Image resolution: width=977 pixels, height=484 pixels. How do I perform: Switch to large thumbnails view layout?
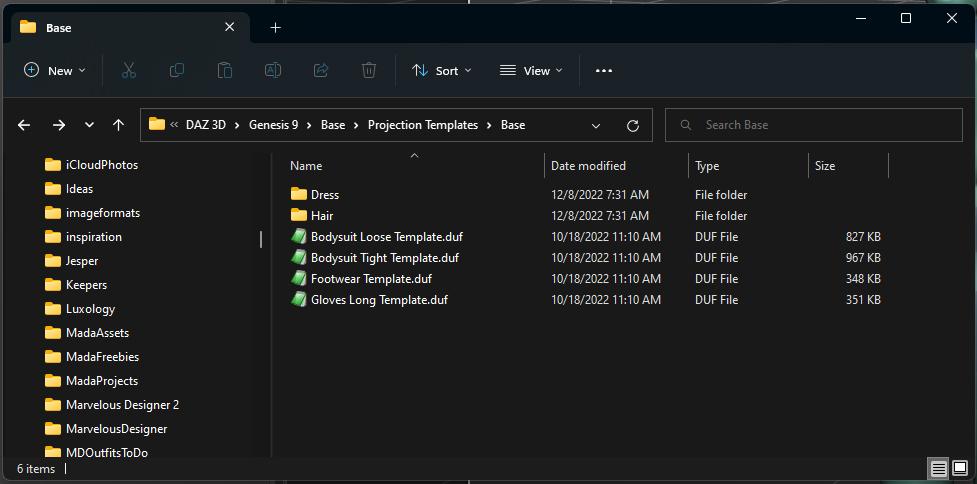coord(960,468)
